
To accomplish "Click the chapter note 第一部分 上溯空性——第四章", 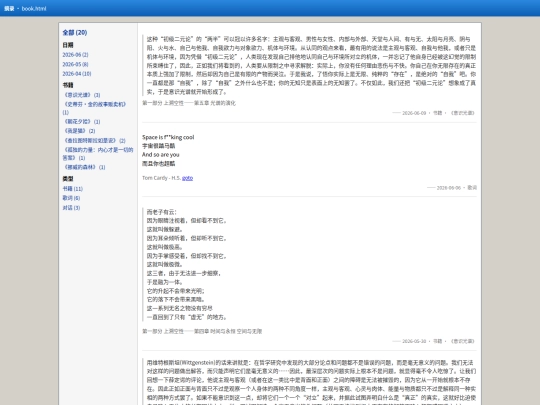I will click(x=202, y=331).
